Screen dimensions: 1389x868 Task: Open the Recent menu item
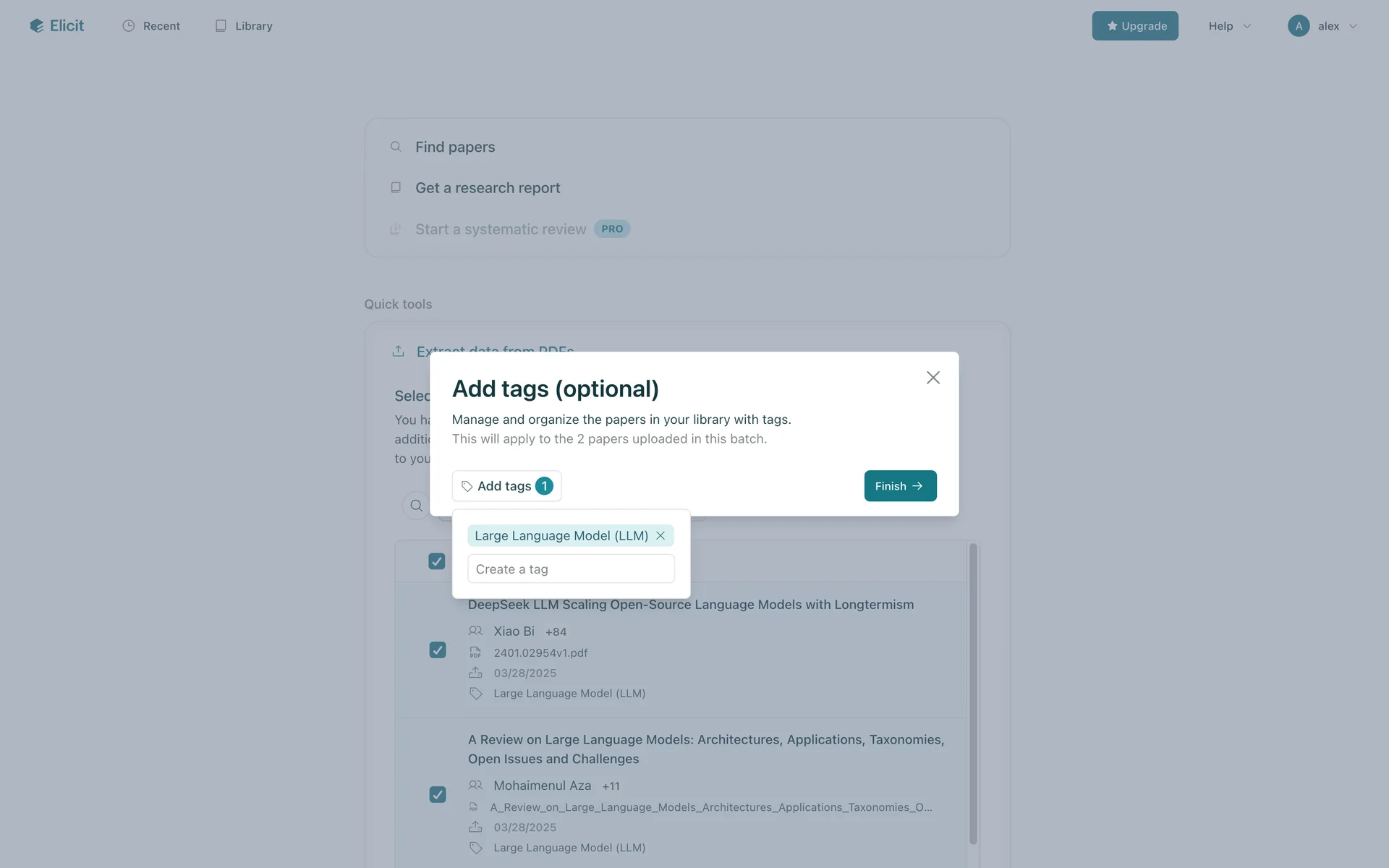151,26
